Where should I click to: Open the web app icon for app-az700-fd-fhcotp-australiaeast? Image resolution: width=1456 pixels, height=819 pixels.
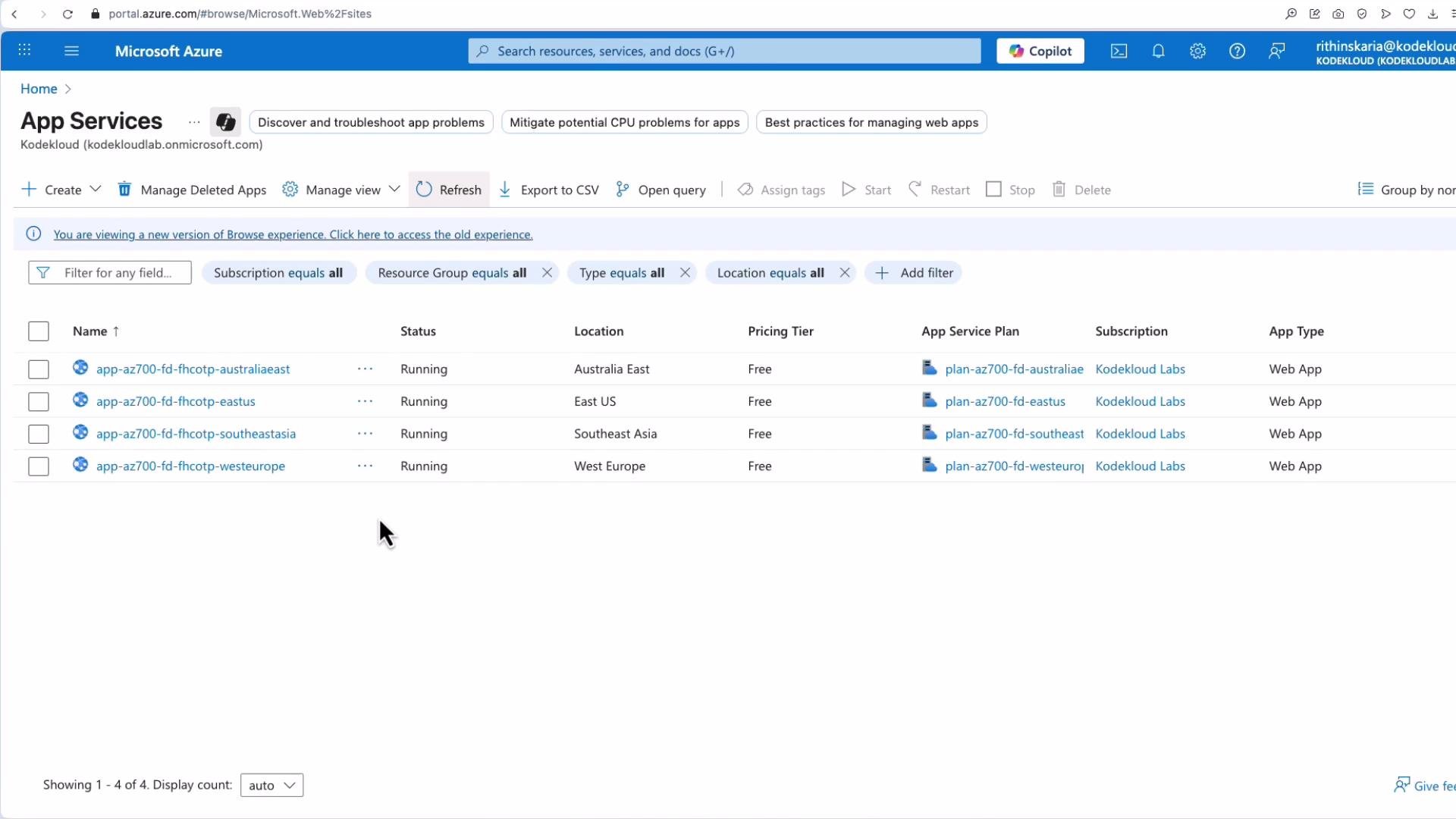pos(80,368)
